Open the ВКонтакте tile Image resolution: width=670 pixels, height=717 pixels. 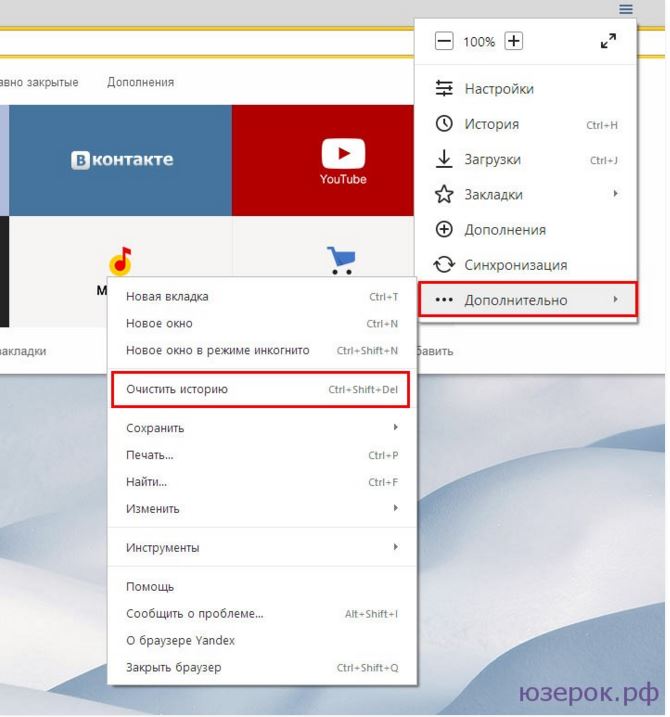pos(121,160)
